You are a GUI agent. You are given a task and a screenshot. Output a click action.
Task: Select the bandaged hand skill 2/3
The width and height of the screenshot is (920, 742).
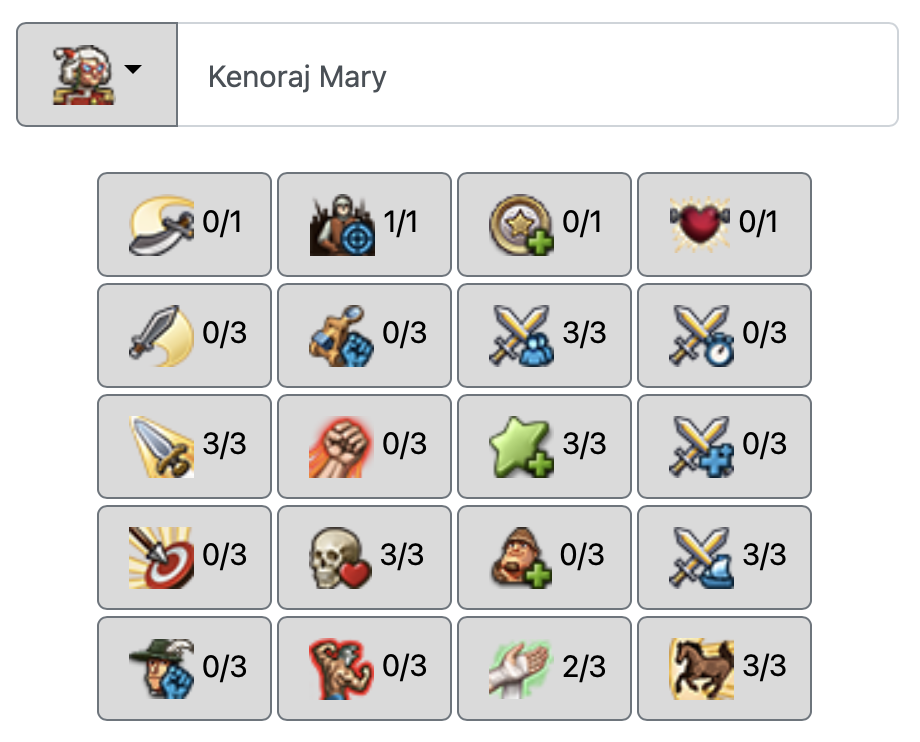click(x=544, y=668)
